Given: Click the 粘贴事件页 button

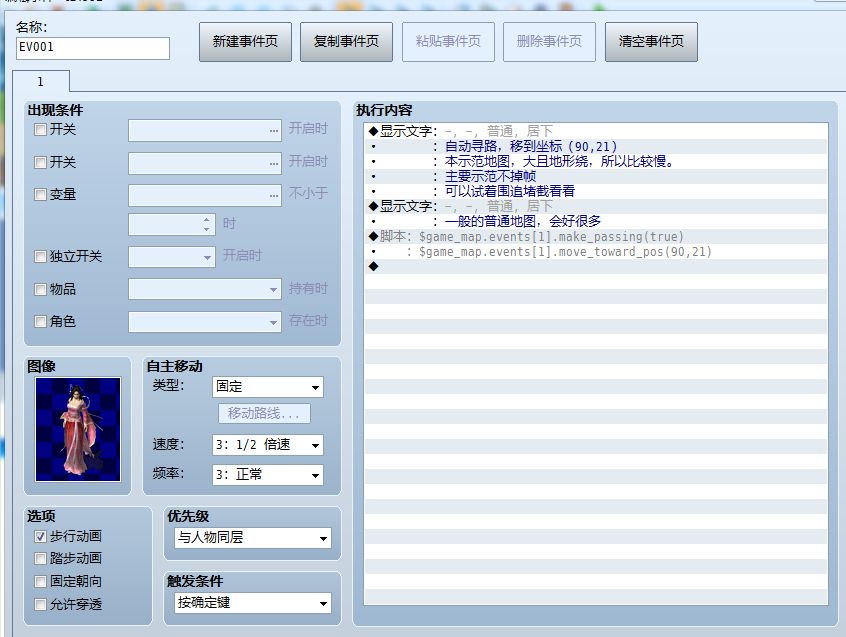Looking at the screenshot, I should click(448, 42).
